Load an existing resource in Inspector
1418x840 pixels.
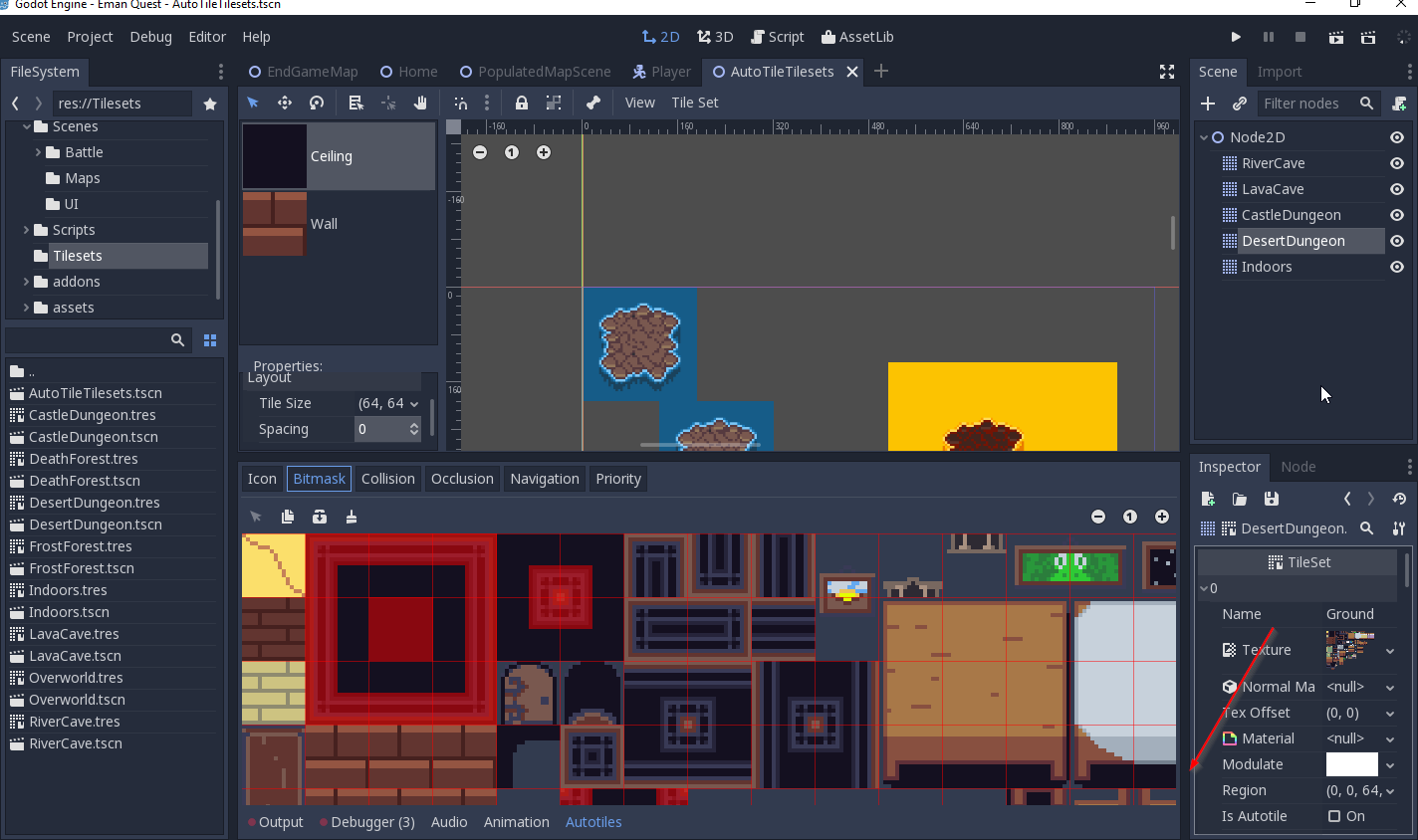(1240, 499)
